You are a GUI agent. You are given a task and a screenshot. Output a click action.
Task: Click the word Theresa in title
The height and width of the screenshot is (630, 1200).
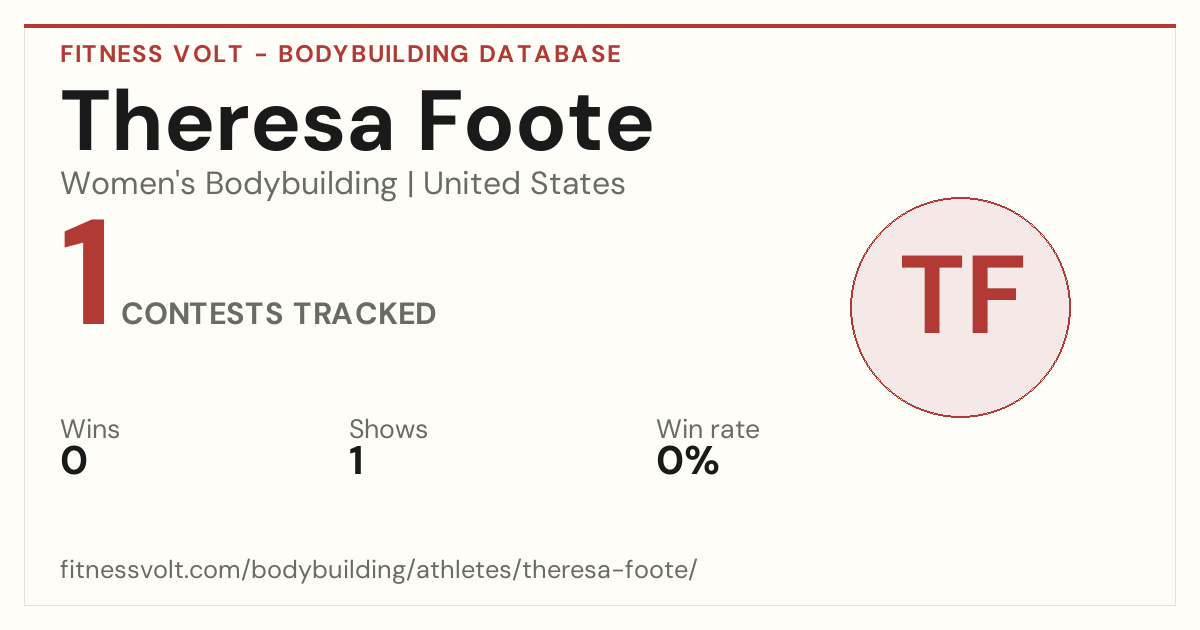coord(225,119)
